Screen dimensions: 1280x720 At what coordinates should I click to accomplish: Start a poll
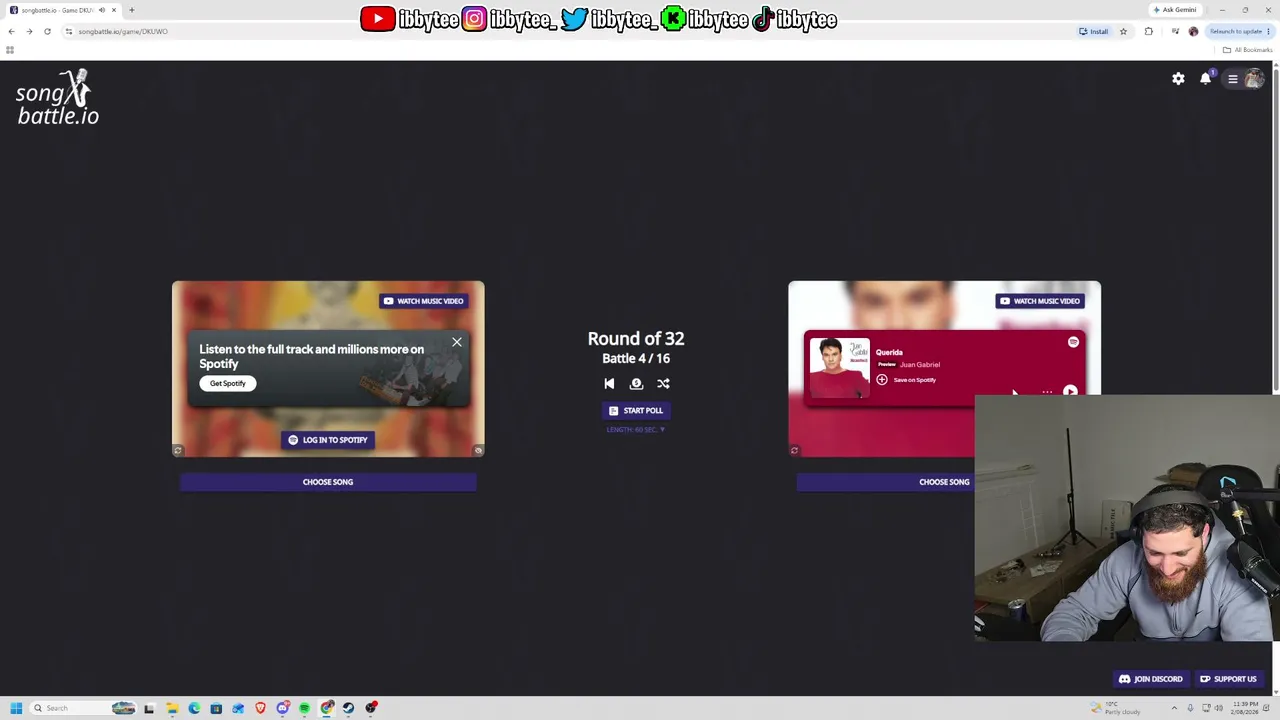(636, 411)
